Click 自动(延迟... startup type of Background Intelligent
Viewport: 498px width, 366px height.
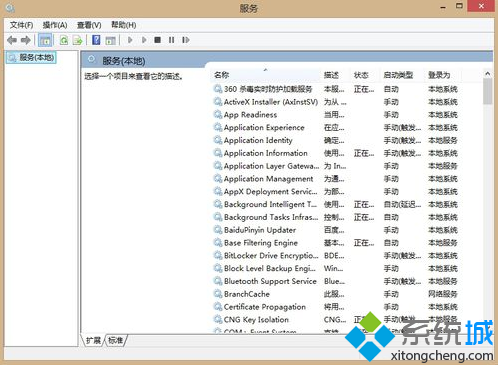[x=402, y=204]
